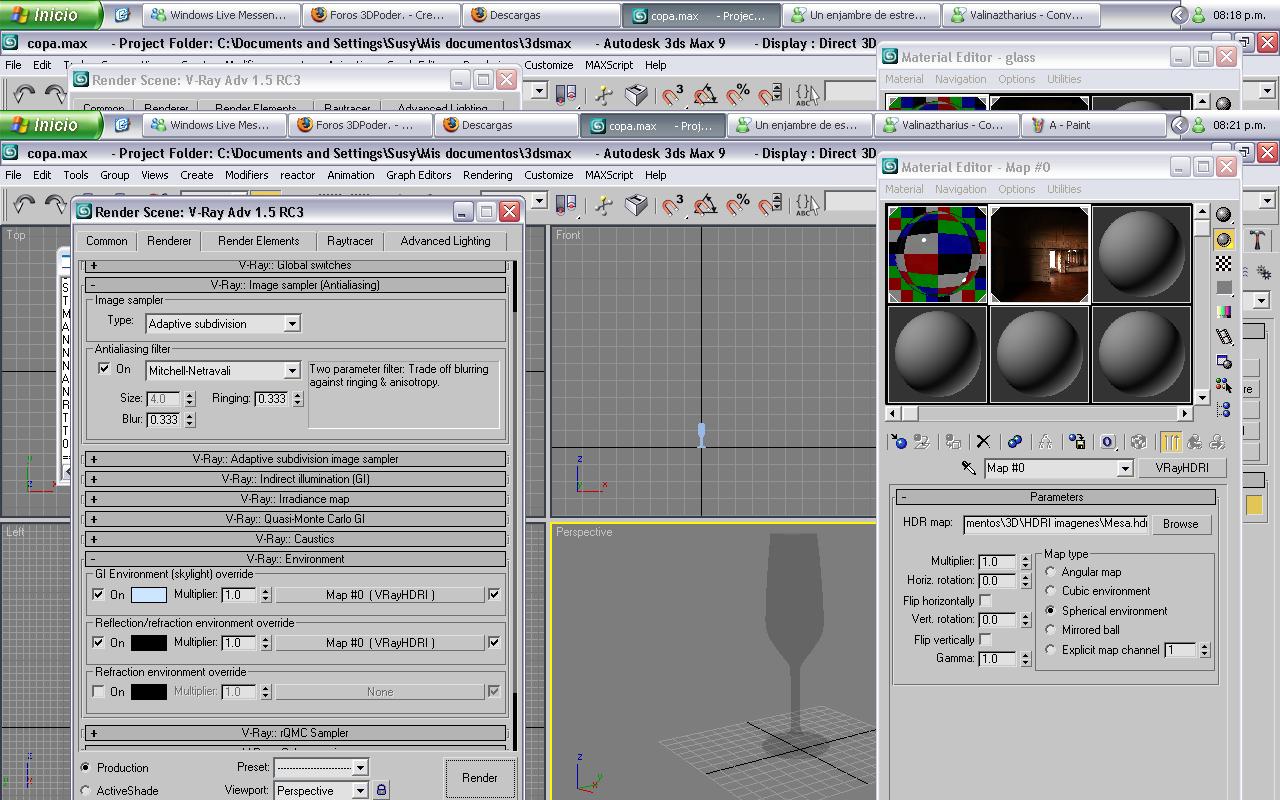The height and width of the screenshot is (800, 1280).
Task: Select the HDRI room sample slot
Action: 1039,254
